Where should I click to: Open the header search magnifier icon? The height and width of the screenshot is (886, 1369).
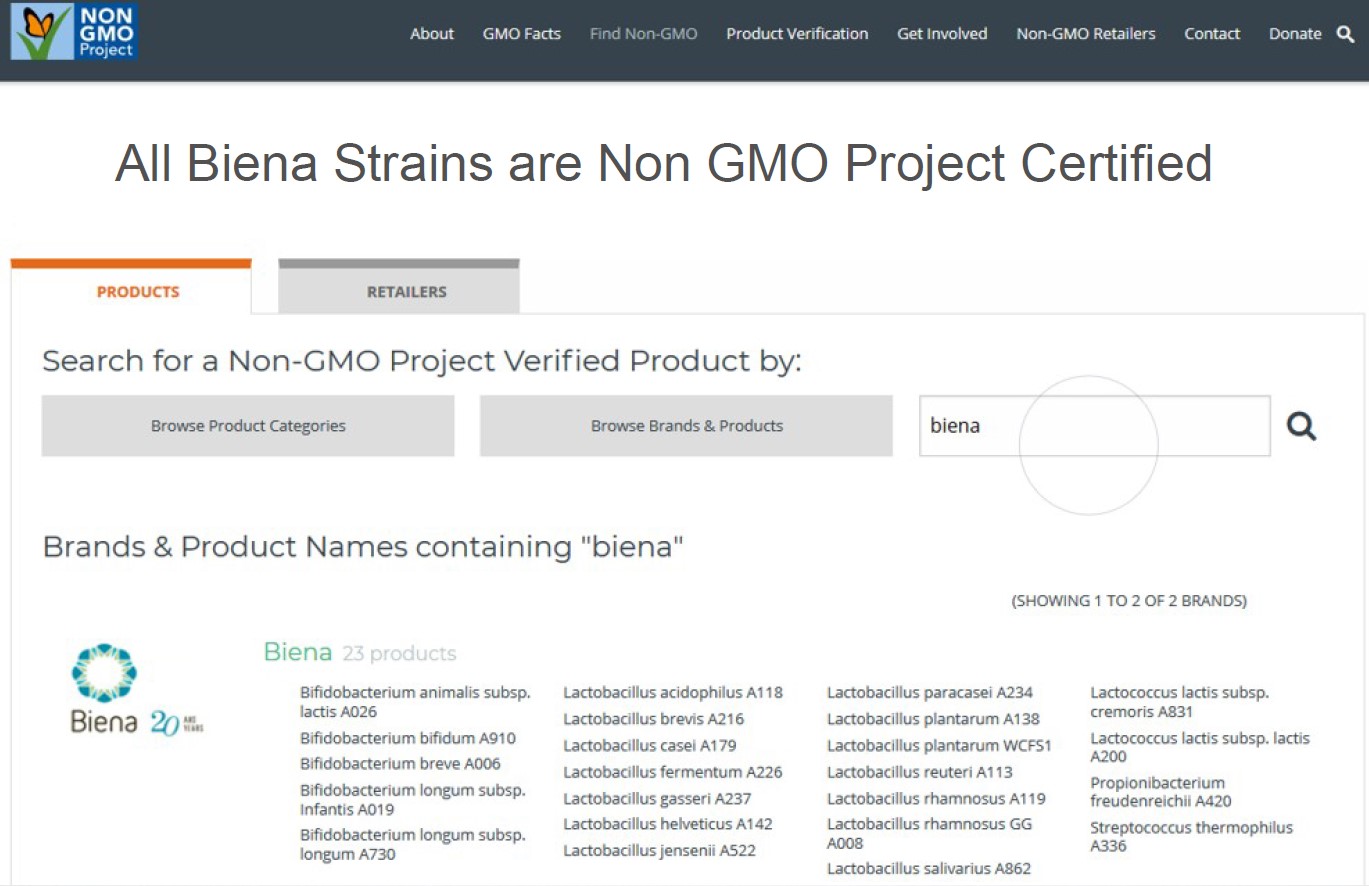pos(1345,34)
